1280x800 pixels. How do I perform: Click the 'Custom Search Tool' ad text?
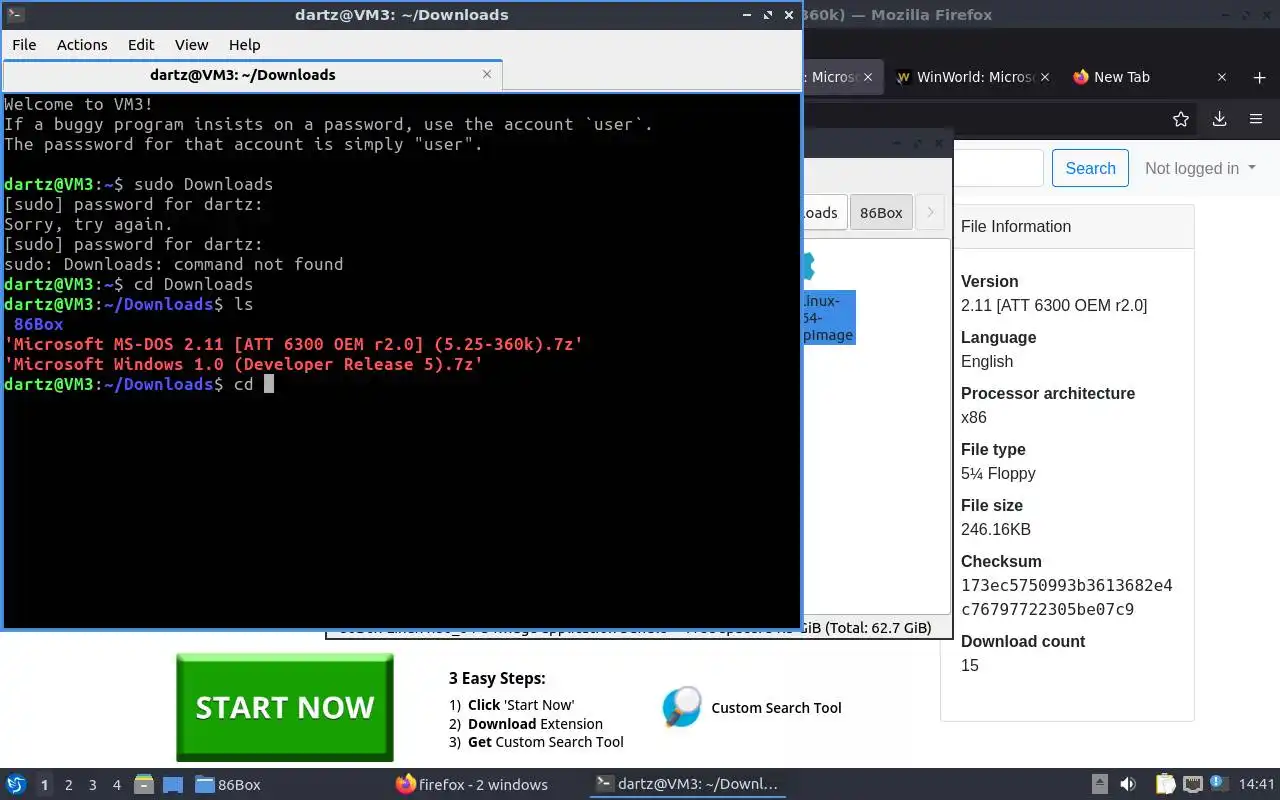point(776,708)
